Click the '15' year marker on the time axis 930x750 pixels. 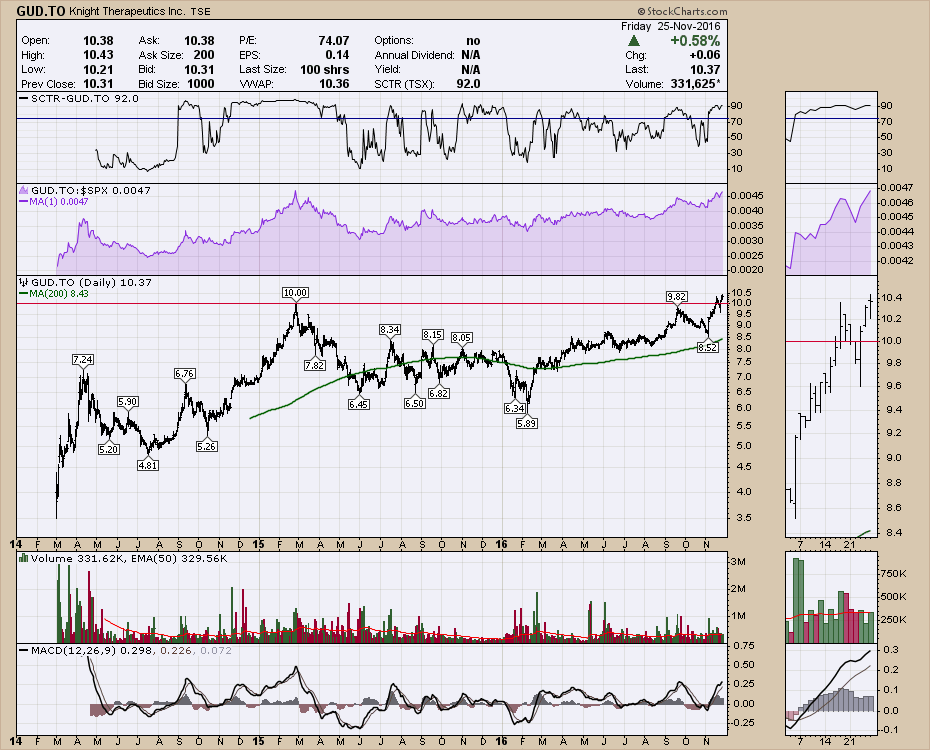259,544
